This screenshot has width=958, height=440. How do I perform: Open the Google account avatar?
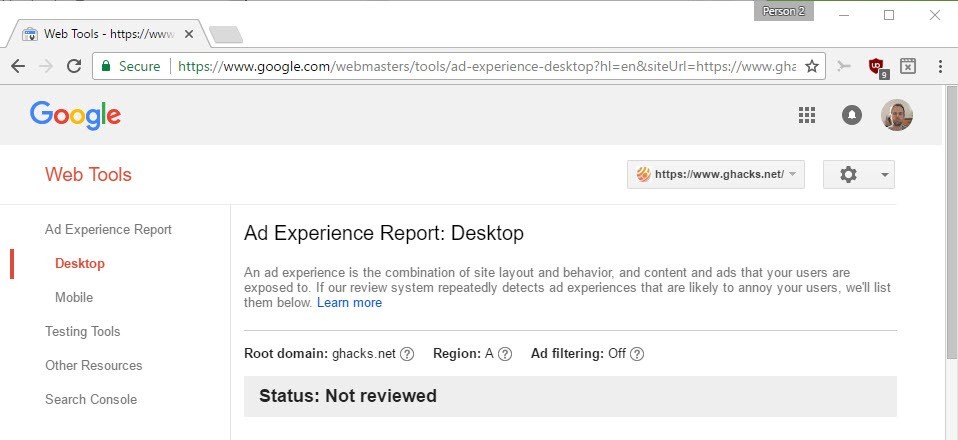tap(897, 115)
